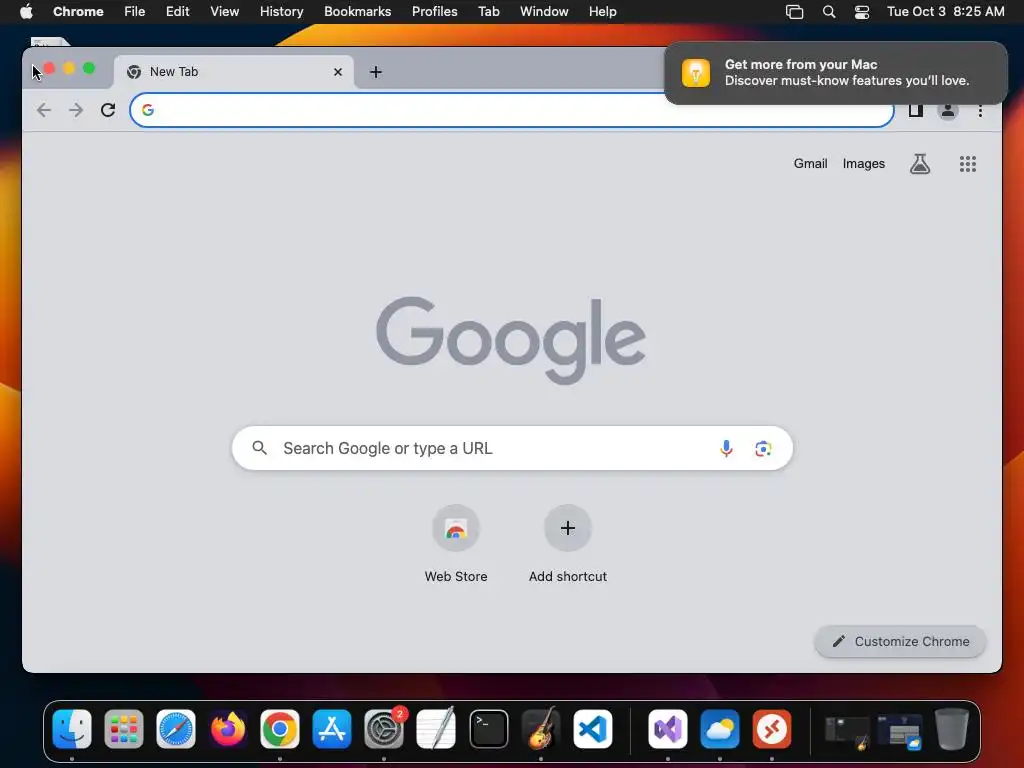Open Chrome's three-dot menu
Viewport: 1024px width, 768px height.
(980, 111)
